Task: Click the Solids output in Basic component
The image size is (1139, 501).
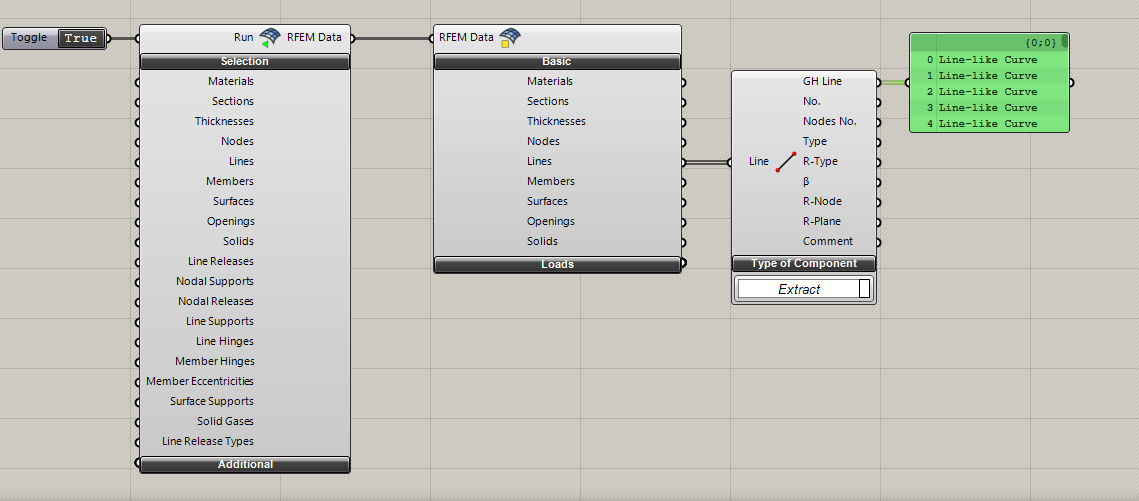Action: (x=543, y=241)
